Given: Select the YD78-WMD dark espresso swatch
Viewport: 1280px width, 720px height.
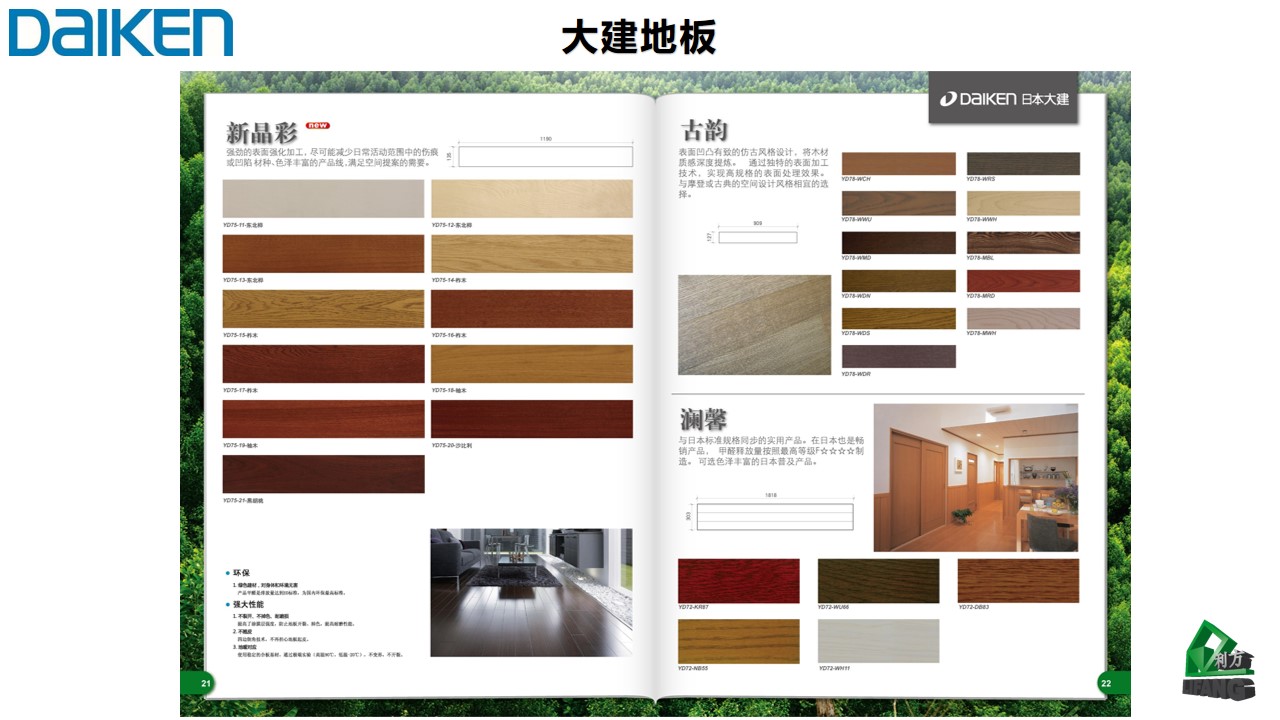Looking at the screenshot, I should pos(898,242).
